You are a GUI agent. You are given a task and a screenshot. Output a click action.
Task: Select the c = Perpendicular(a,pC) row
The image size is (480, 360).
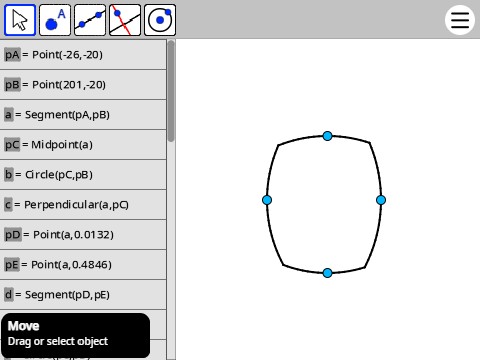[x=83, y=205]
